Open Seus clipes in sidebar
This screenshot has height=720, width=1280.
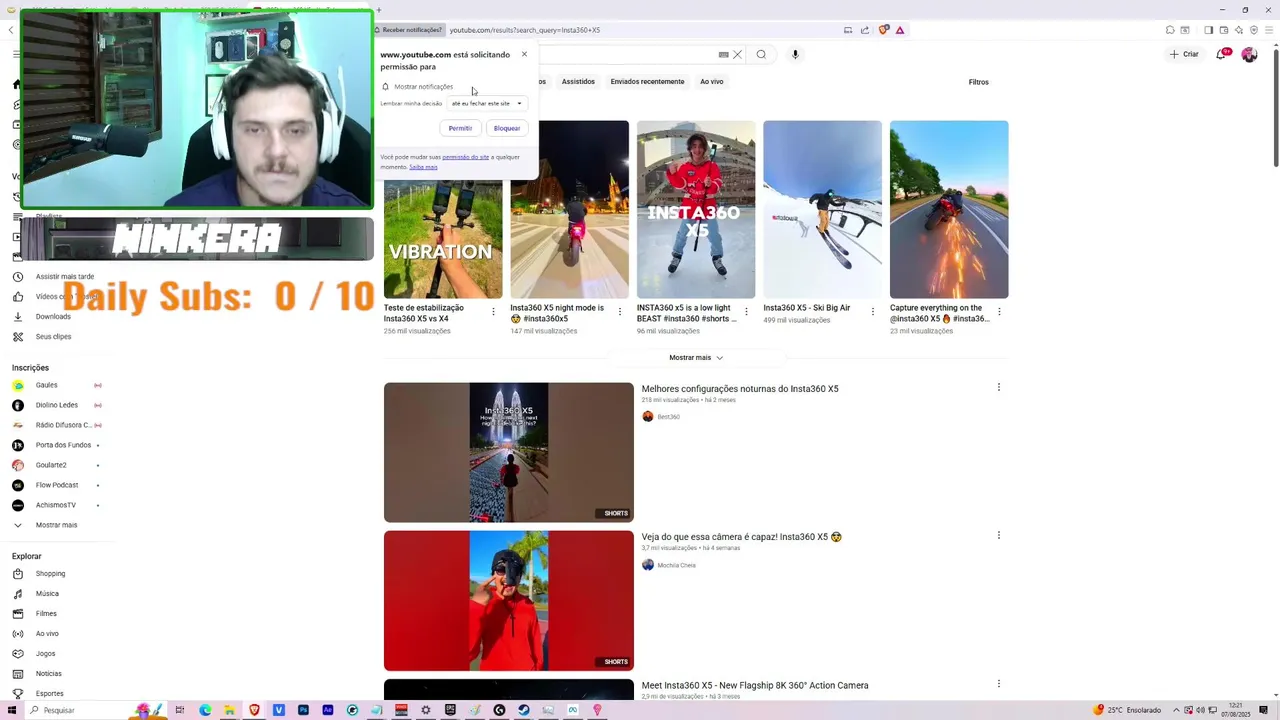(53, 337)
